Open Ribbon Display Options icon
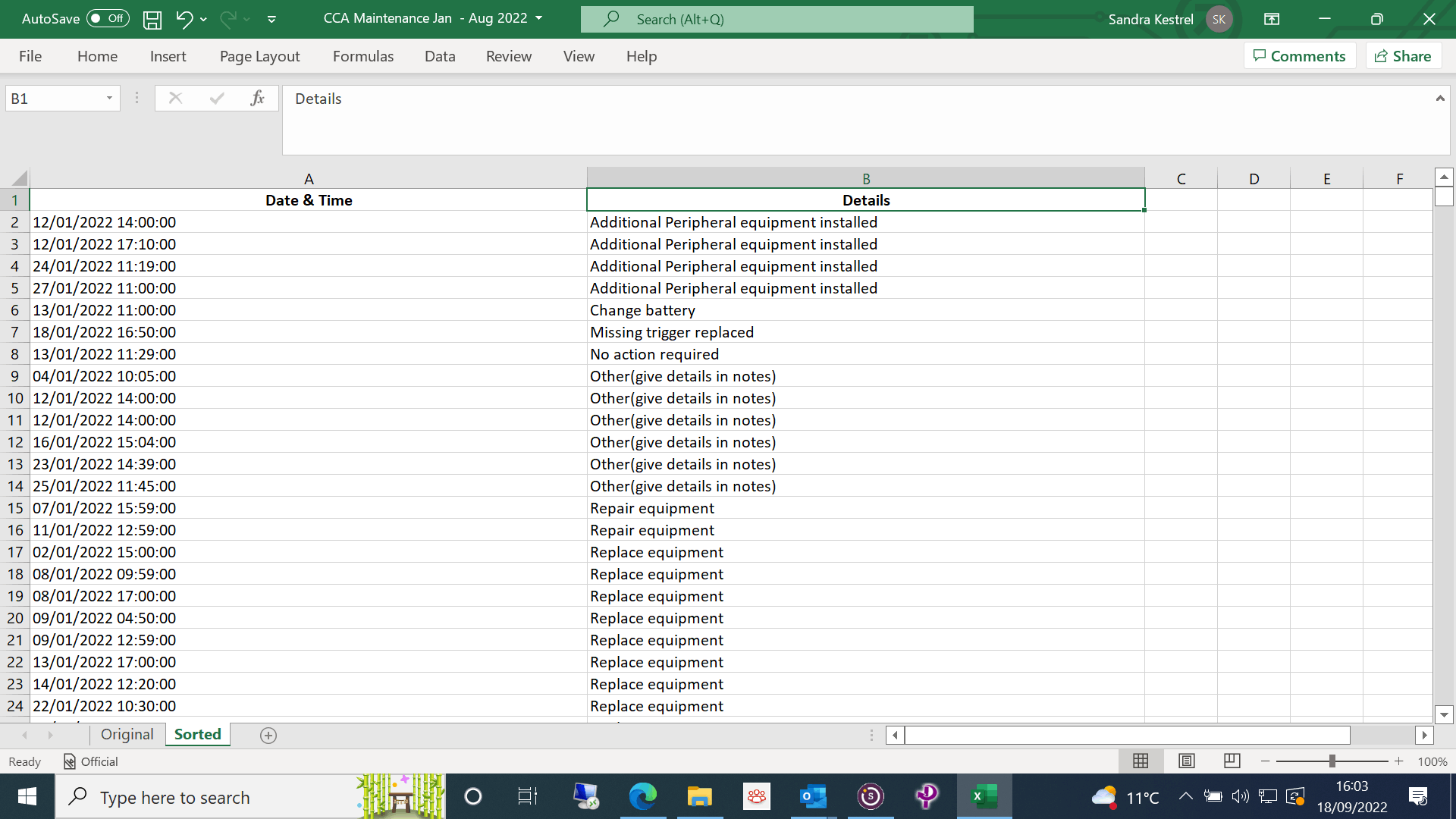This screenshot has width=1456, height=819. pos(1272,19)
